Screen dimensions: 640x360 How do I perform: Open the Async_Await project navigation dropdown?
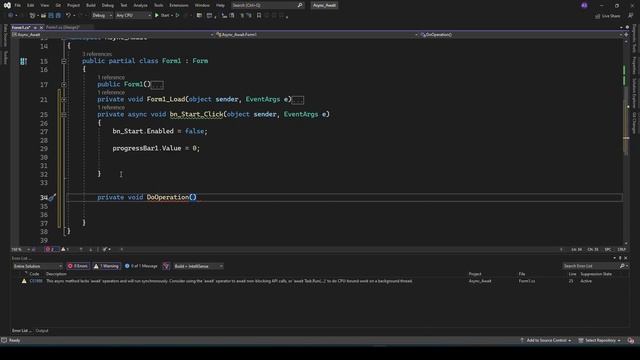[x=113, y=35]
